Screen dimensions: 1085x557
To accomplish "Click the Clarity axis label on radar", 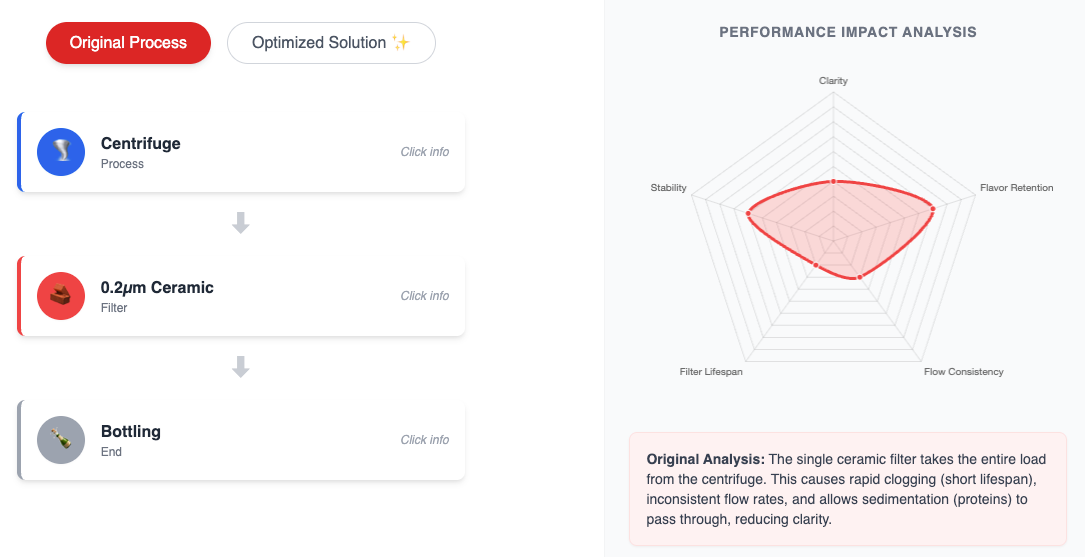I will pyautogui.click(x=833, y=80).
